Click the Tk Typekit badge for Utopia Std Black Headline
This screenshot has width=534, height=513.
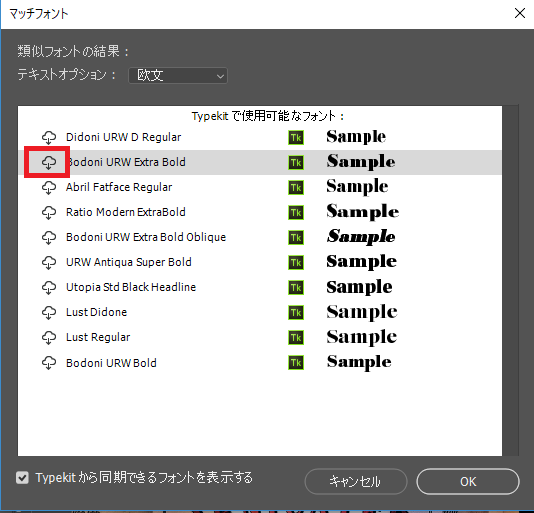click(296, 288)
